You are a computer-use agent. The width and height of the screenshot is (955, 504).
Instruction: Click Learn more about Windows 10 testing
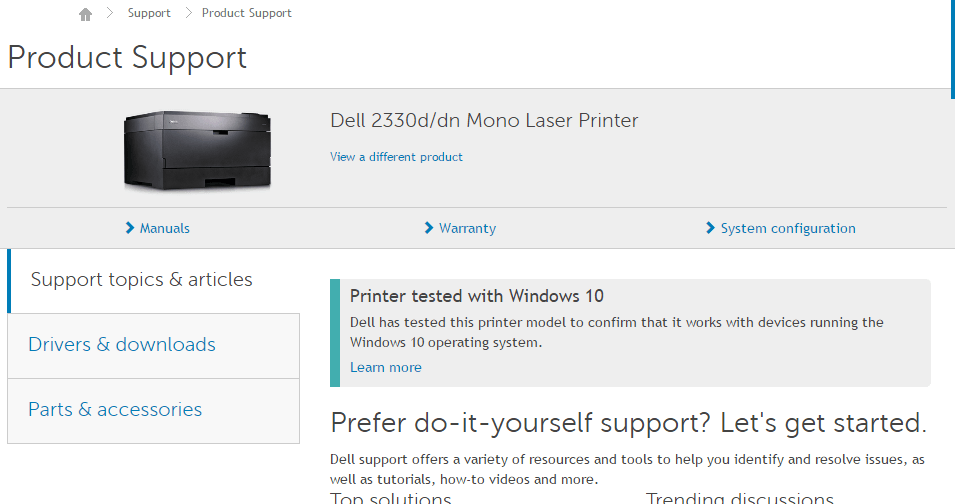pos(385,367)
